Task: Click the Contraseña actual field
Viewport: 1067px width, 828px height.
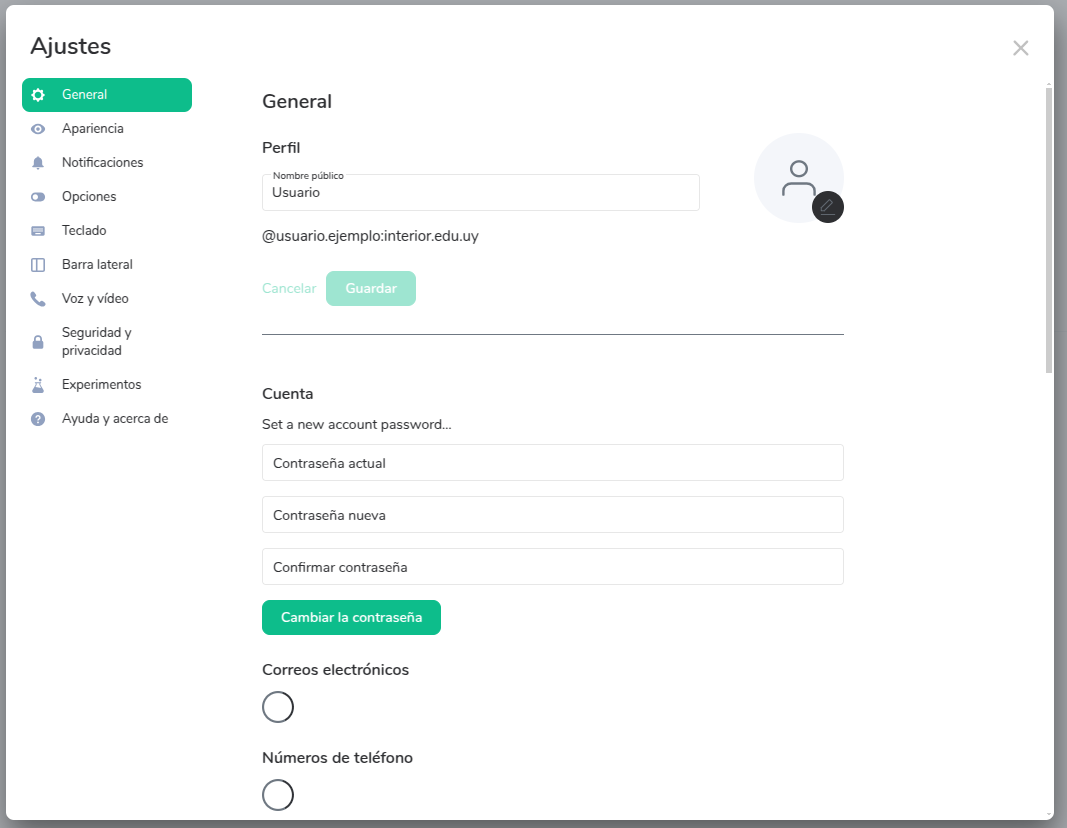Action: (x=552, y=463)
